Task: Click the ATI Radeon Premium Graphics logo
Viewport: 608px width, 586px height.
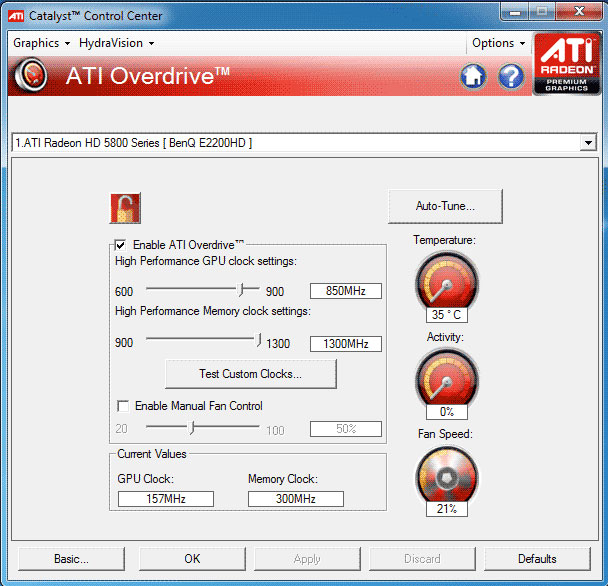Action: click(567, 64)
